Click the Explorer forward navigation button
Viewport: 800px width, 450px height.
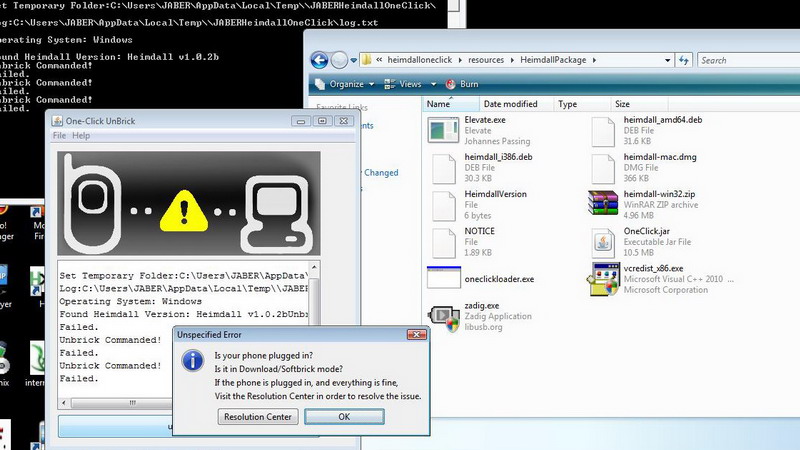(339, 60)
